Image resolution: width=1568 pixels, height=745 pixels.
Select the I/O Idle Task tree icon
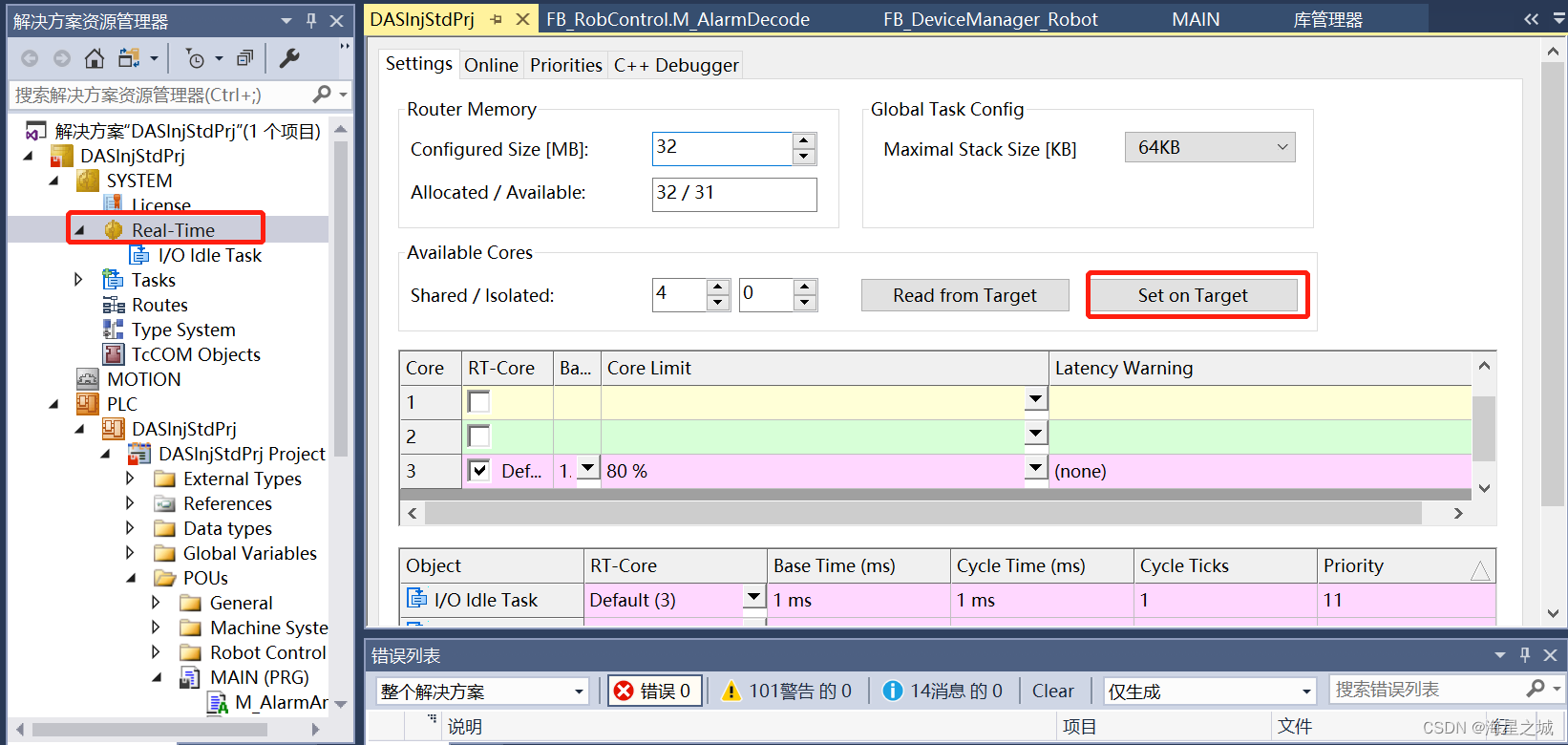[x=139, y=255]
